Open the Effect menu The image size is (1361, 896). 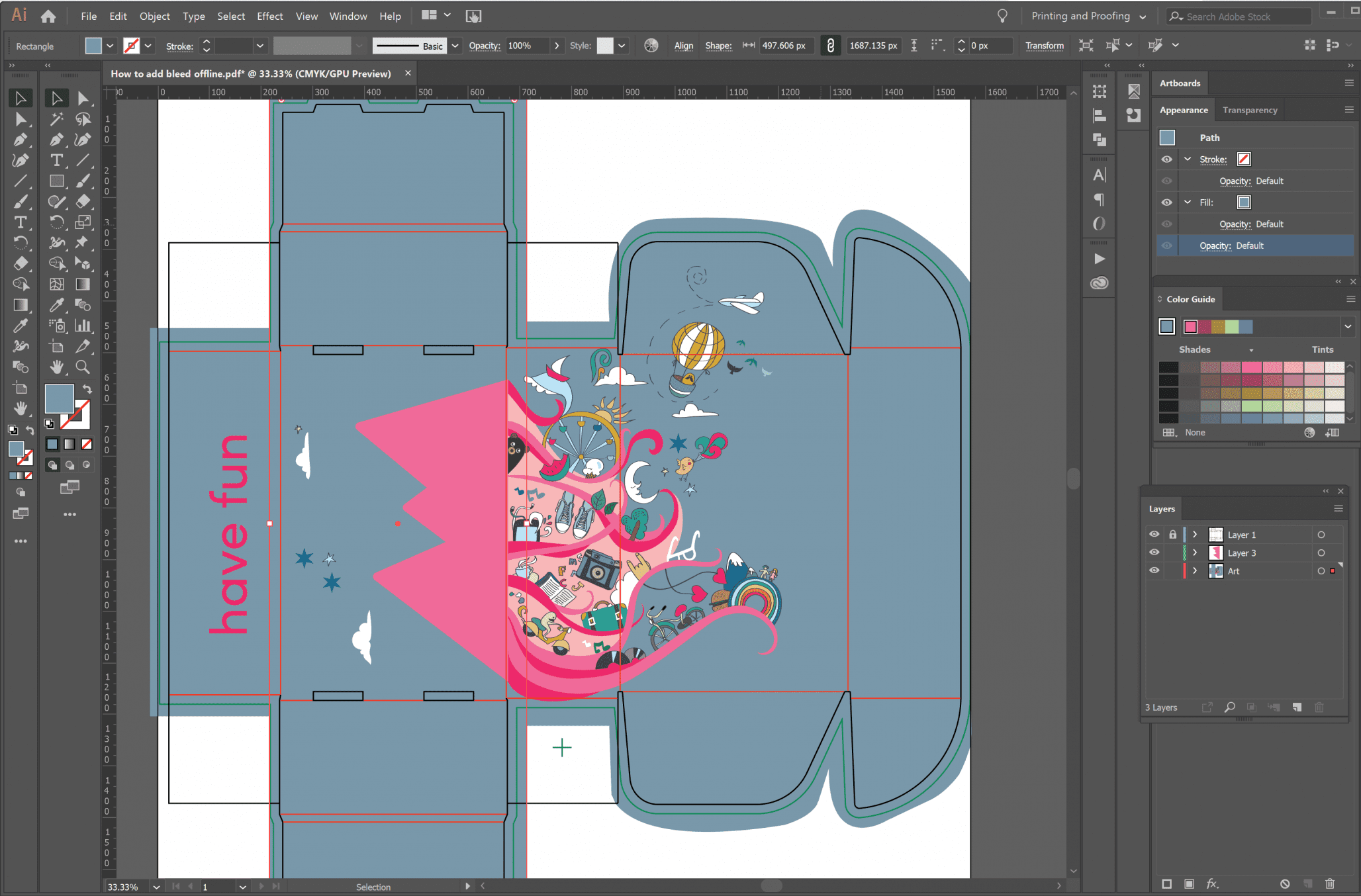269,16
